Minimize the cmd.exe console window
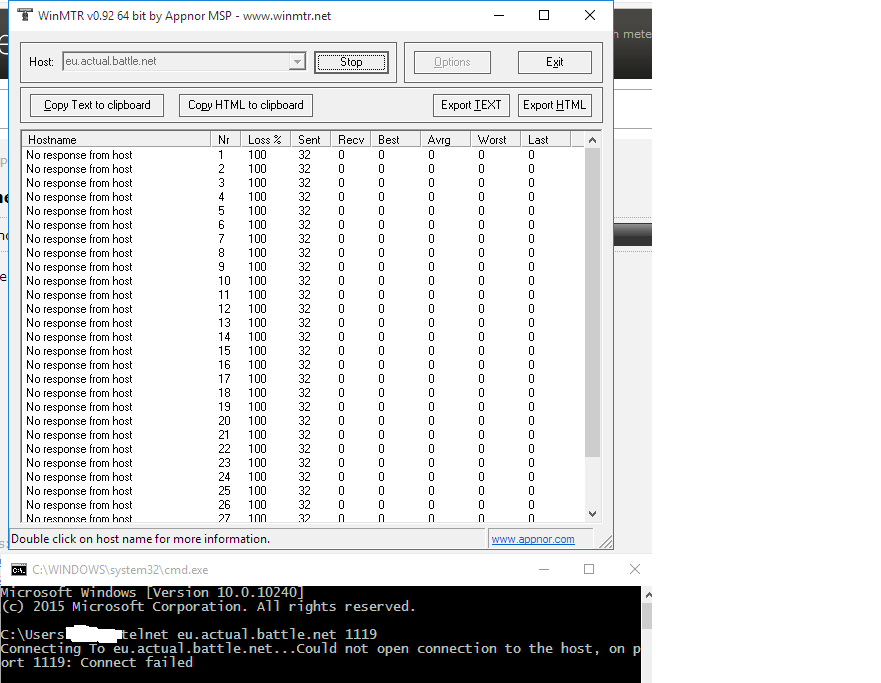 [x=543, y=569]
